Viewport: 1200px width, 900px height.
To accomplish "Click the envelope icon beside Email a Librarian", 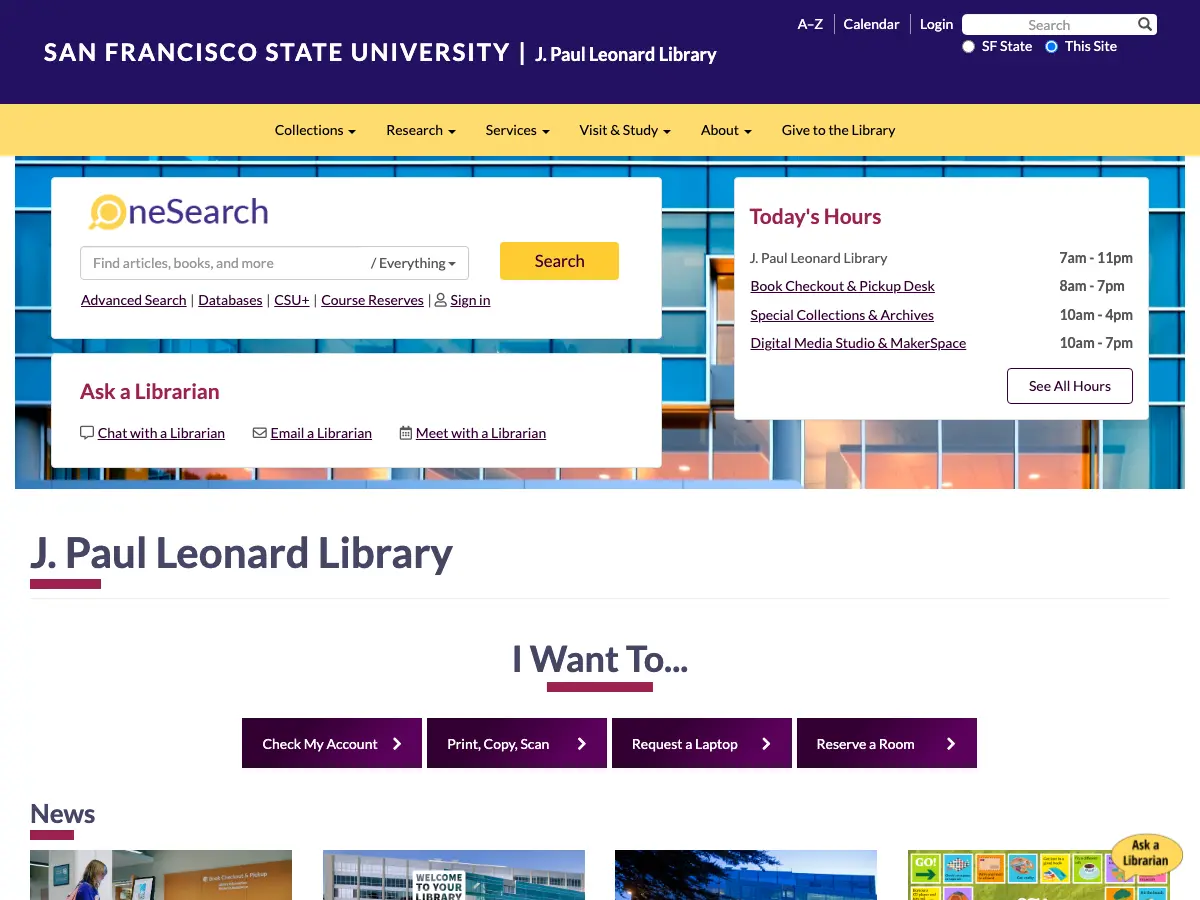I will [260, 433].
